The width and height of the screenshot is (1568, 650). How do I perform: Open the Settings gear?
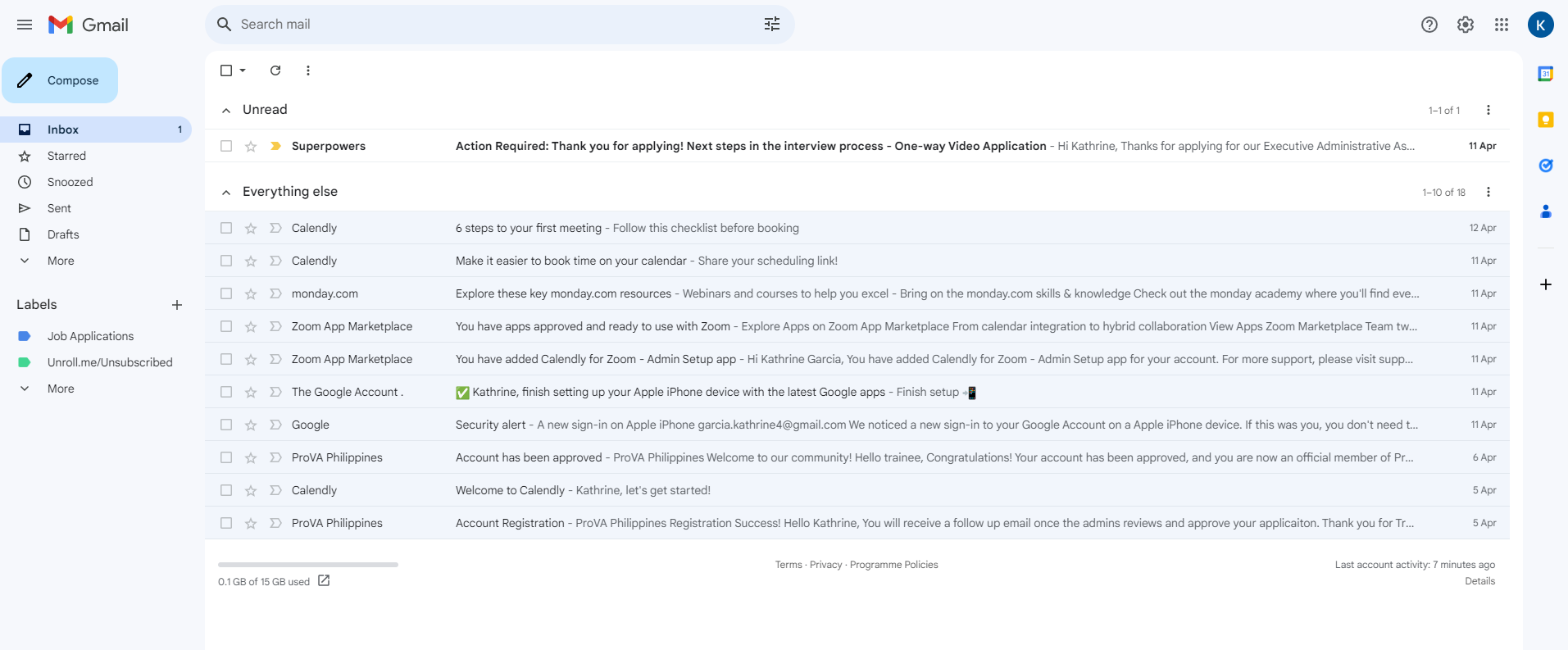pos(1465,25)
